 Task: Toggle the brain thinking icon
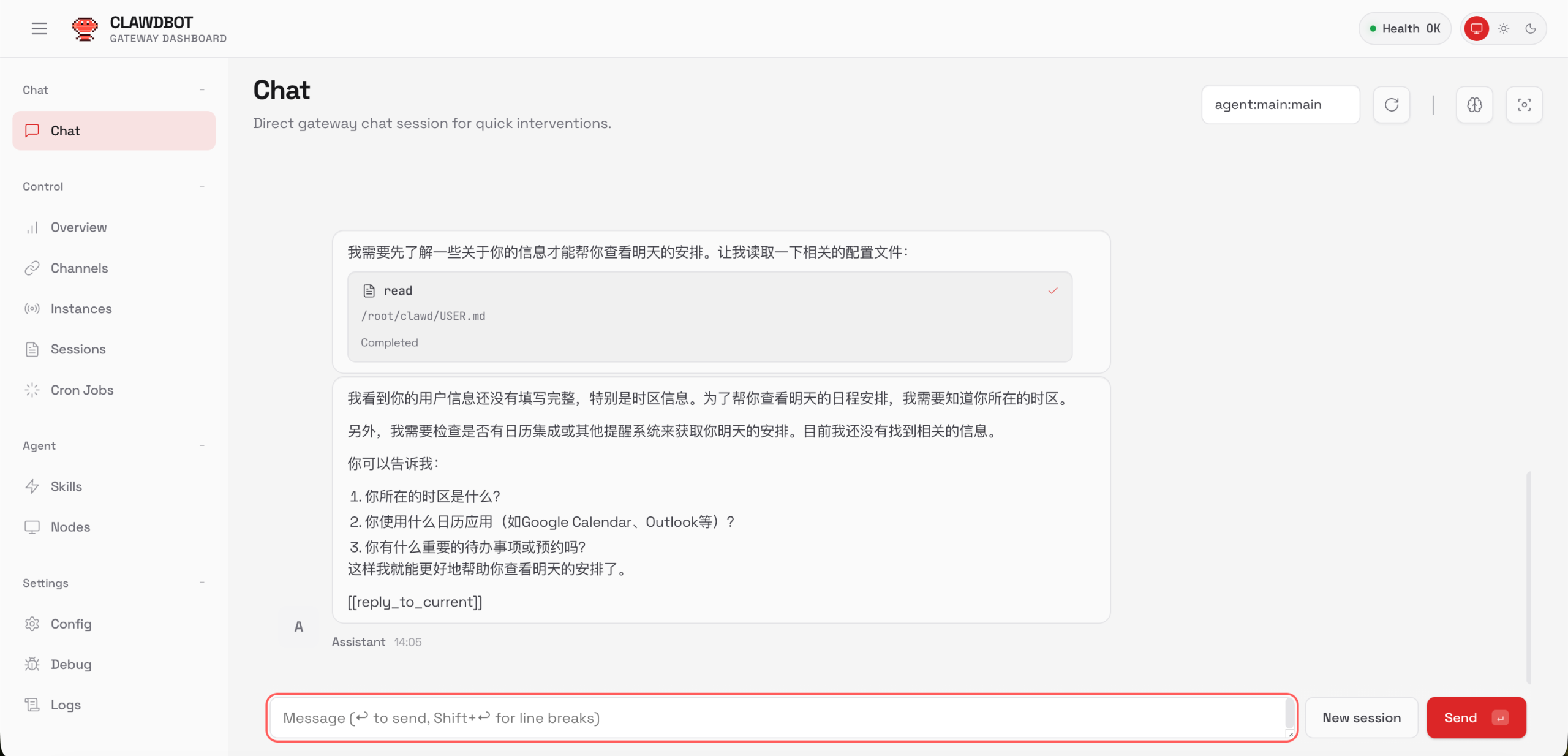point(1474,105)
